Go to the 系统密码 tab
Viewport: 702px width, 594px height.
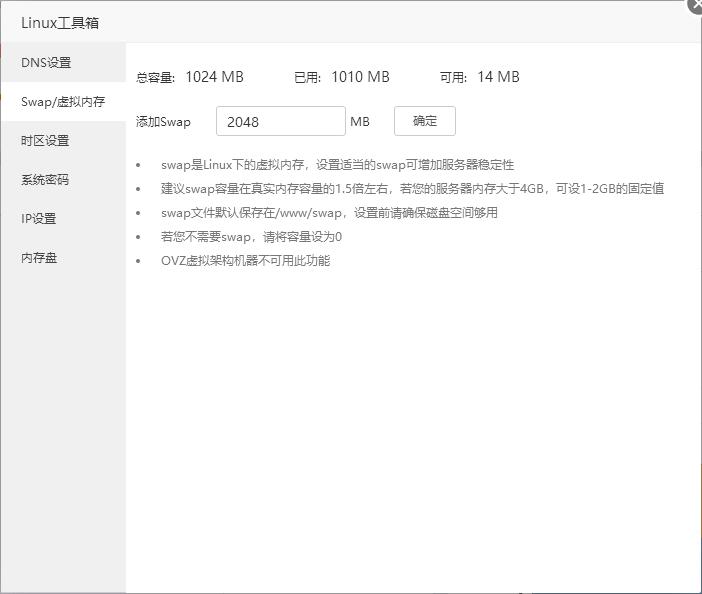(45, 180)
